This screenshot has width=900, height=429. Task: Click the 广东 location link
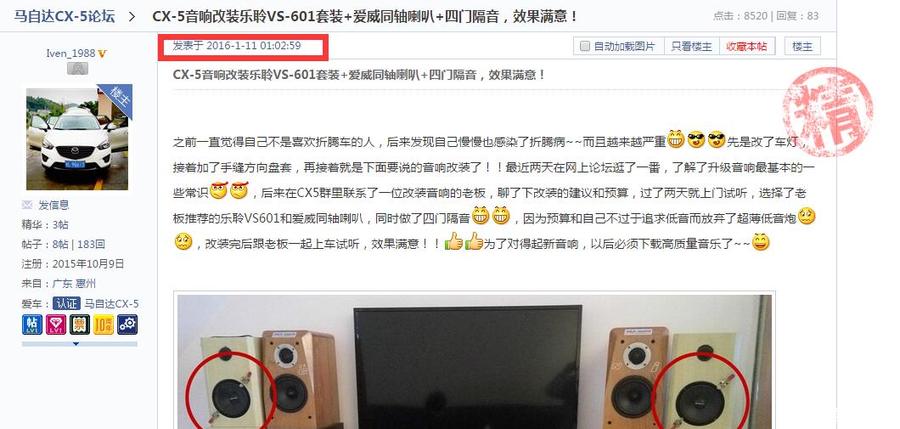(62, 283)
